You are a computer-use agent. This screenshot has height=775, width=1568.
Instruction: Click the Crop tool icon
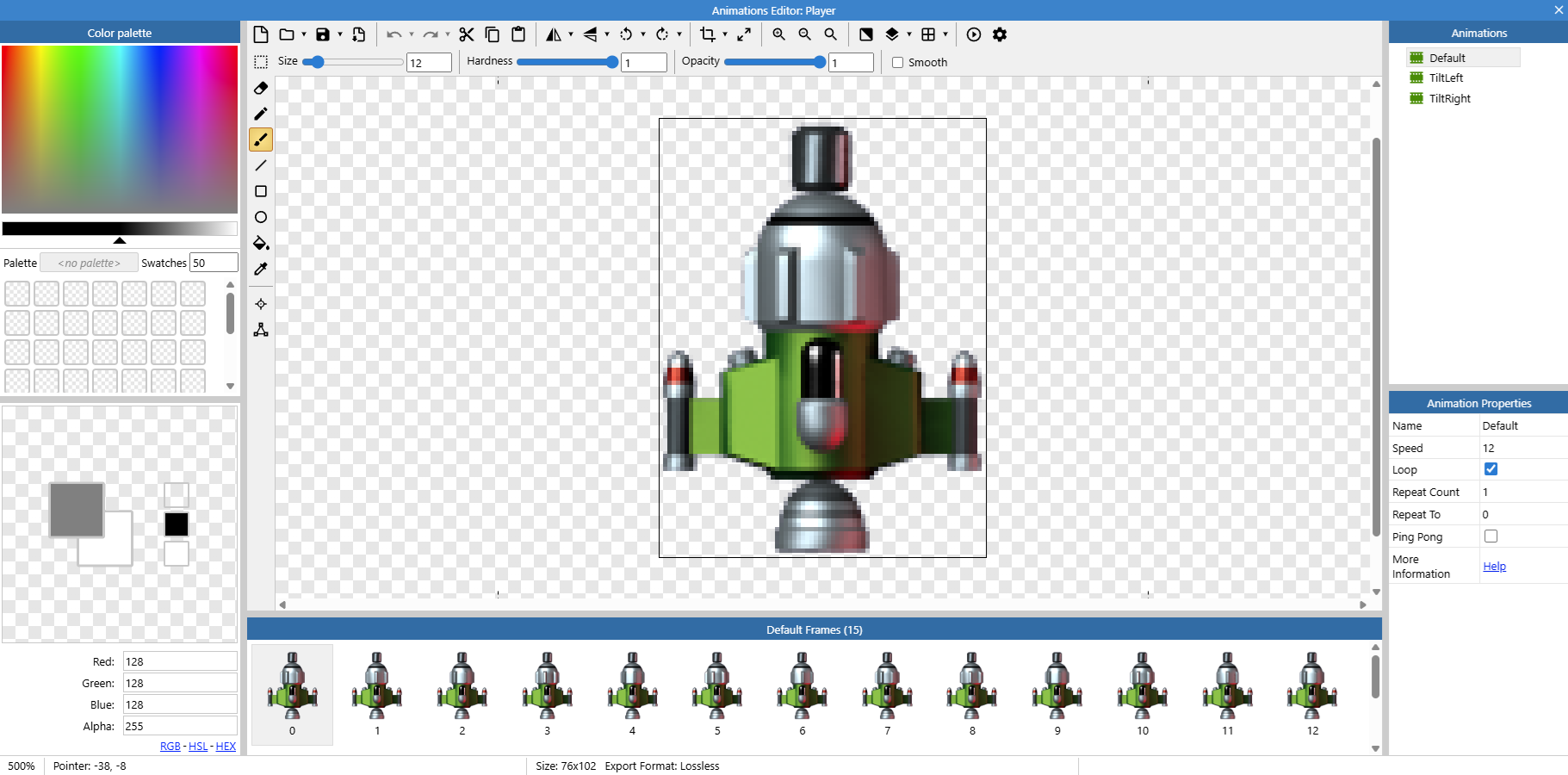(x=708, y=34)
